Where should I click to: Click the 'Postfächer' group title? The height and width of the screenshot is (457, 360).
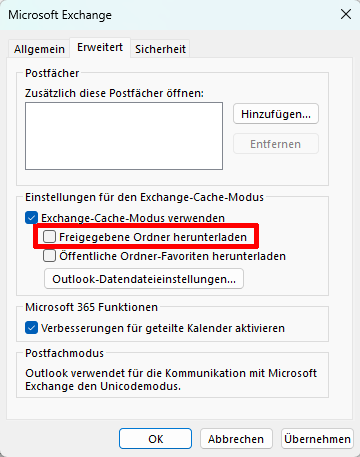coord(52,73)
